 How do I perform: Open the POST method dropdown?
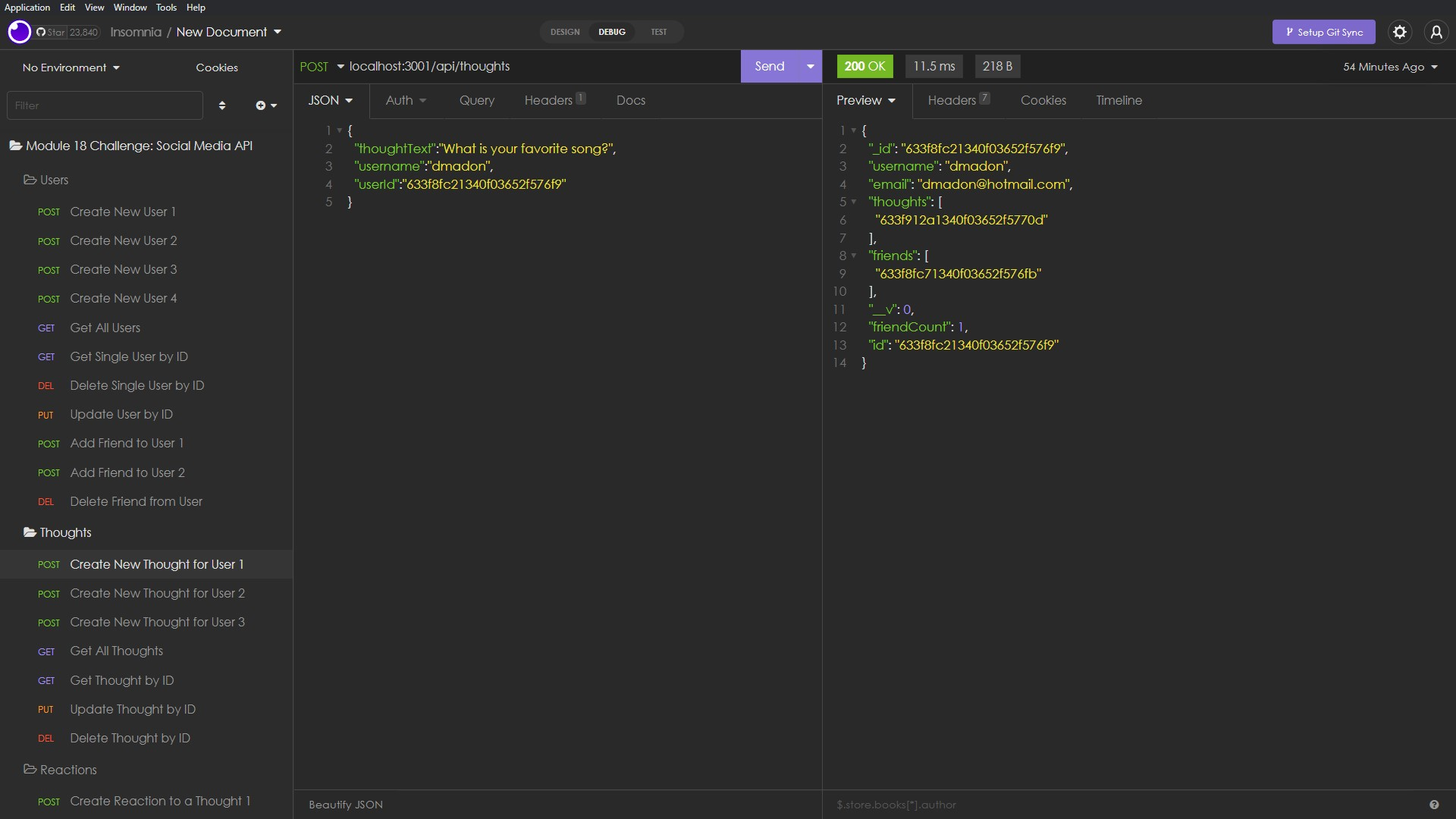click(321, 66)
